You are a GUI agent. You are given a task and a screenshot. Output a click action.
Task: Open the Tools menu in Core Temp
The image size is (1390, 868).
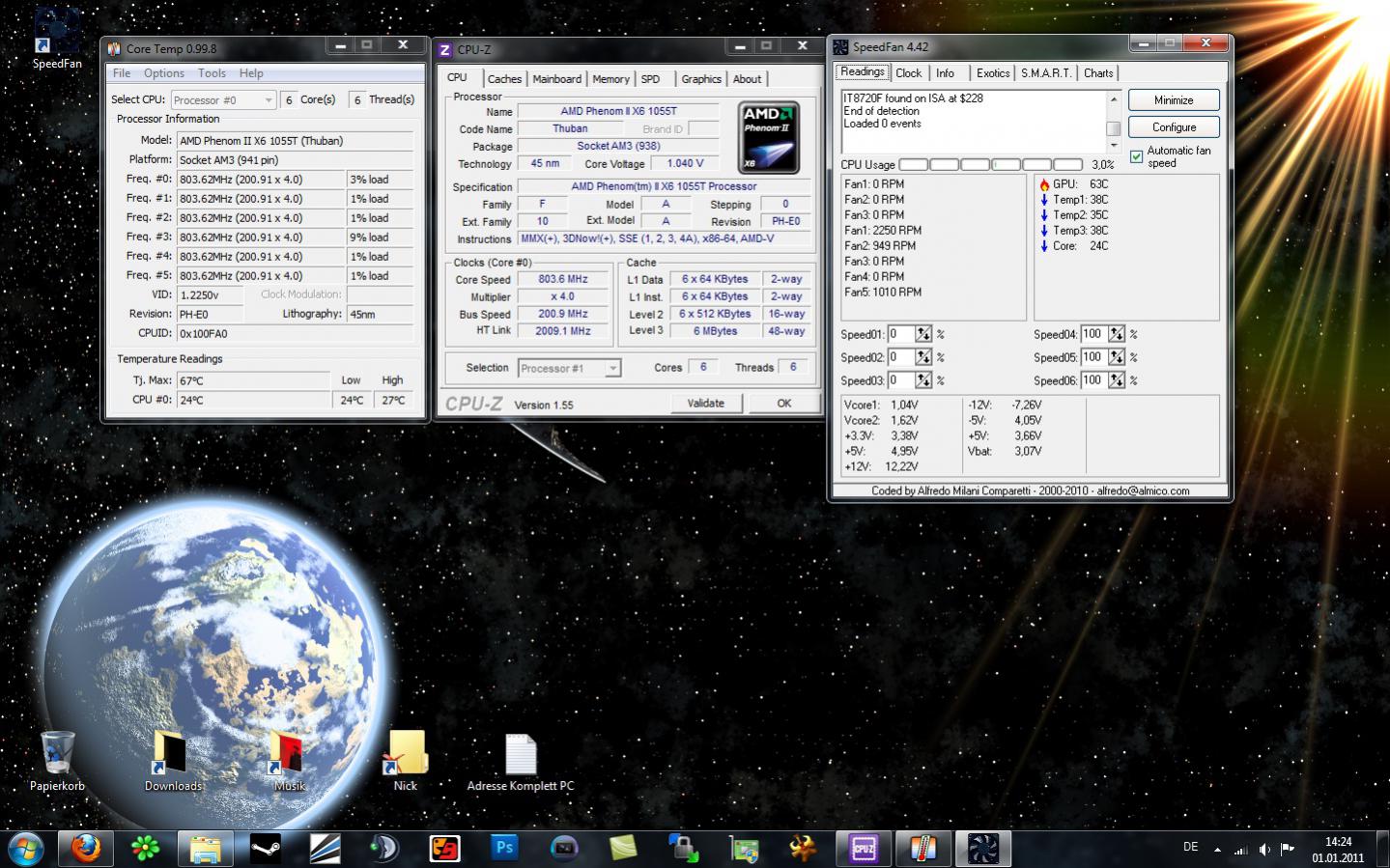(212, 73)
